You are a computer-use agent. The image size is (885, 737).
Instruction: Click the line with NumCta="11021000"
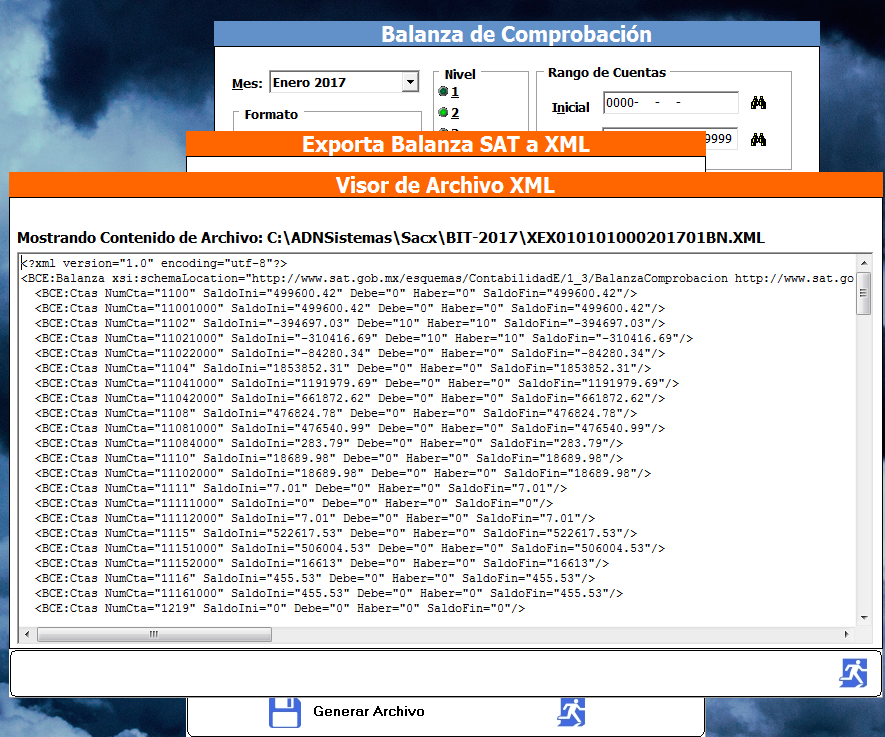364,339
